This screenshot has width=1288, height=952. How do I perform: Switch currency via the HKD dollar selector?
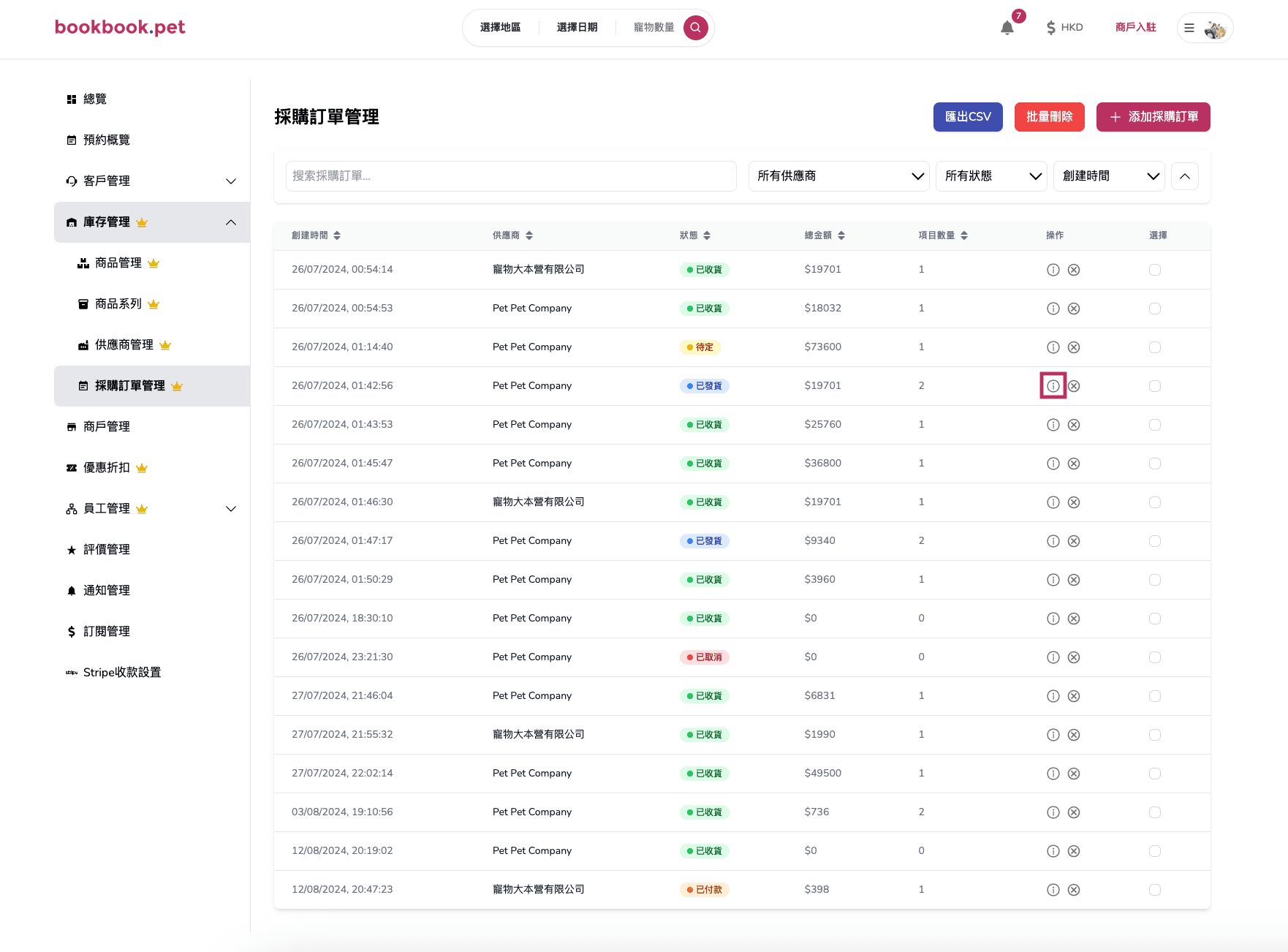click(x=1064, y=28)
